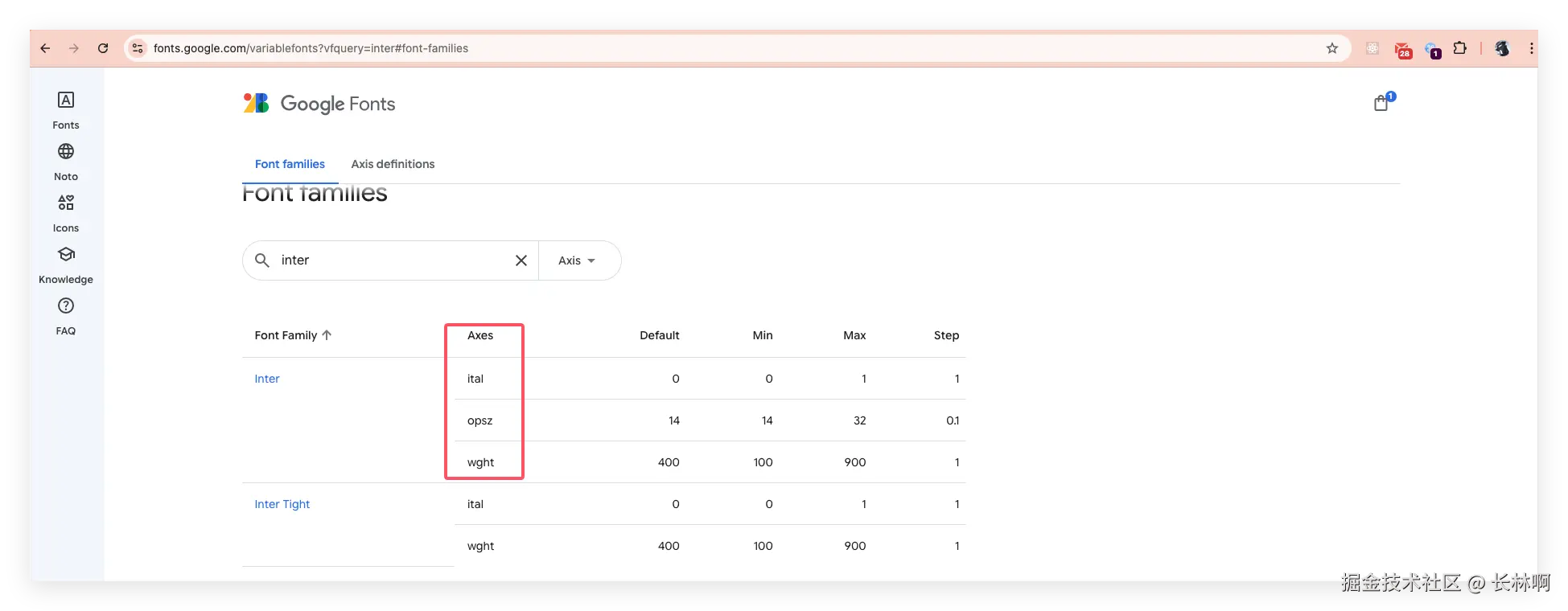Open the Noto globe section
The height and width of the screenshot is (611, 1568).
pyautogui.click(x=66, y=162)
